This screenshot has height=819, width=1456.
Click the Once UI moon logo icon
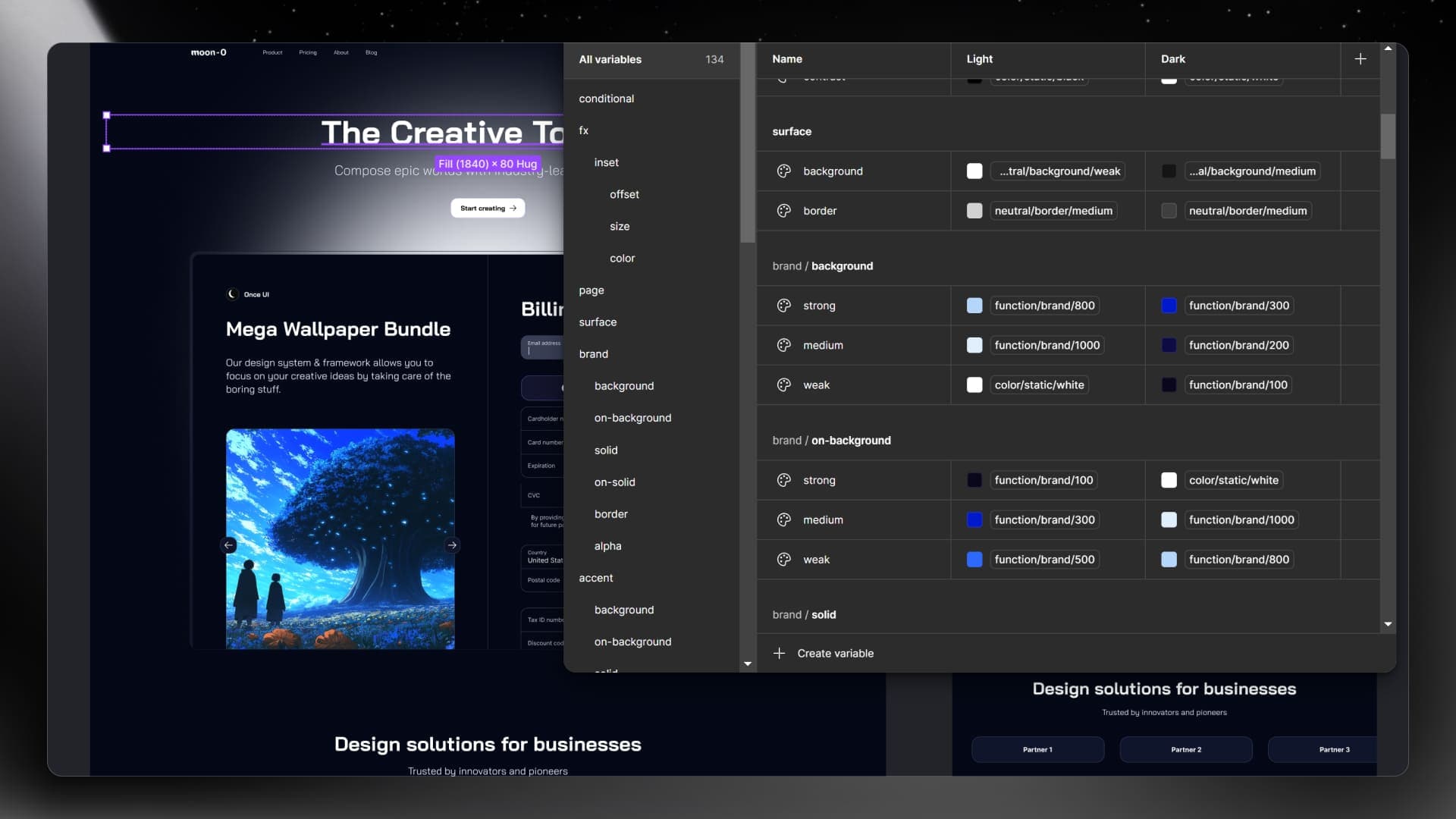tap(232, 293)
